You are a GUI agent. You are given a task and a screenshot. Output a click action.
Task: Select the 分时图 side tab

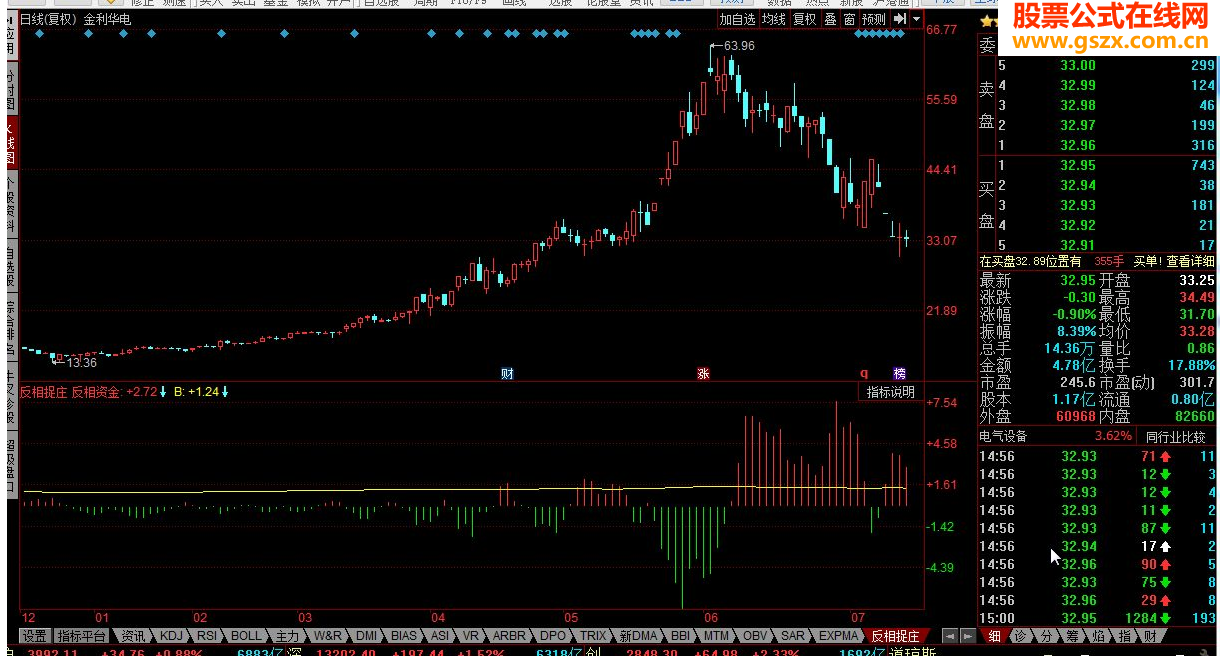[11, 90]
